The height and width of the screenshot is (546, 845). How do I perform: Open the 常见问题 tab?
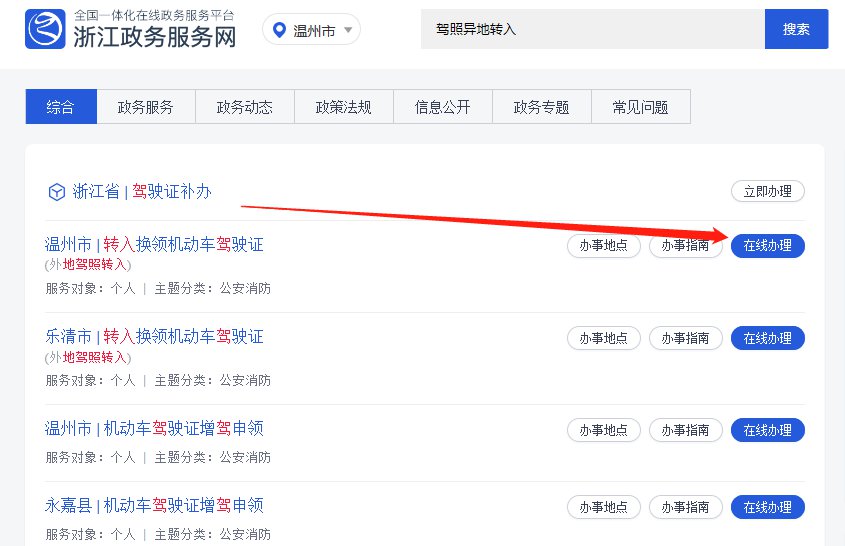(x=640, y=107)
